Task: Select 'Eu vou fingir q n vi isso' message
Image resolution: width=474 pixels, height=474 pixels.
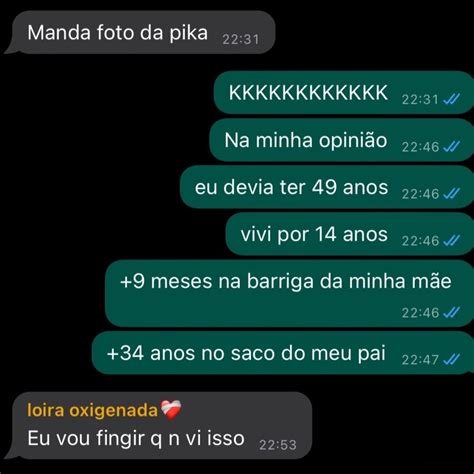Action: click(159, 426)
